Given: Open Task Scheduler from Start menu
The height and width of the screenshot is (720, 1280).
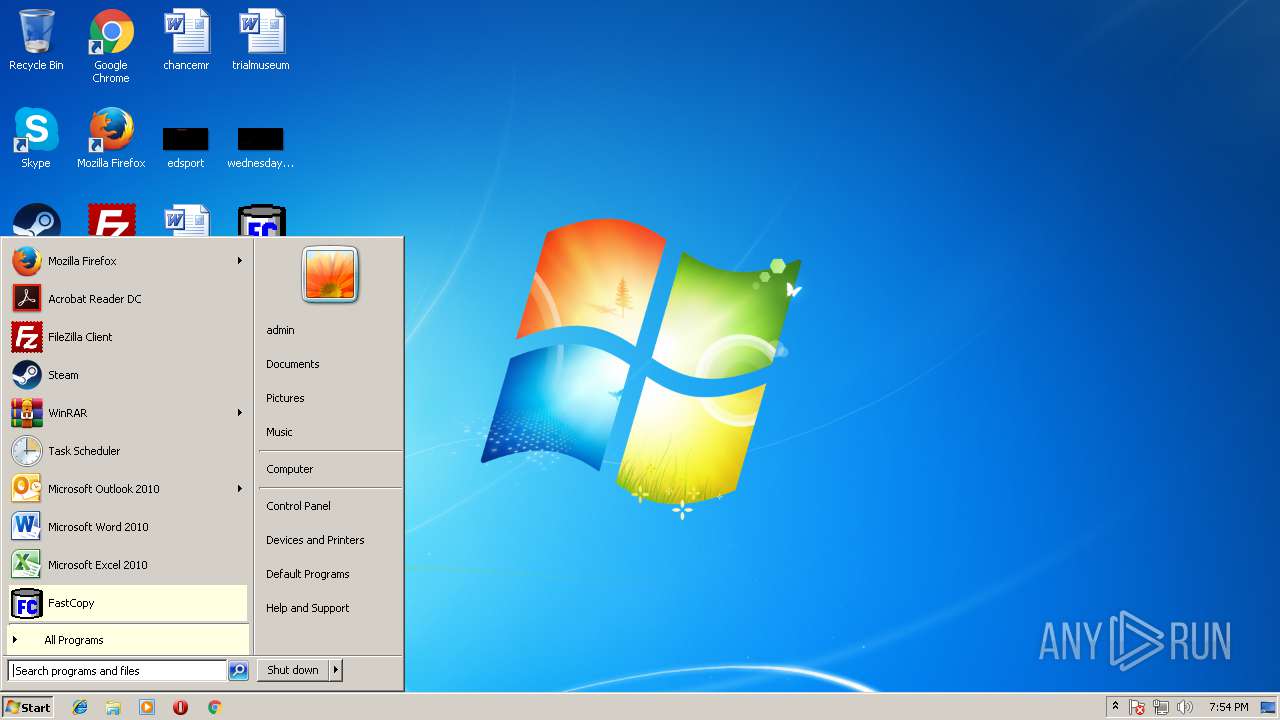Looking at the screenshot, I should [x=127, y=451].
